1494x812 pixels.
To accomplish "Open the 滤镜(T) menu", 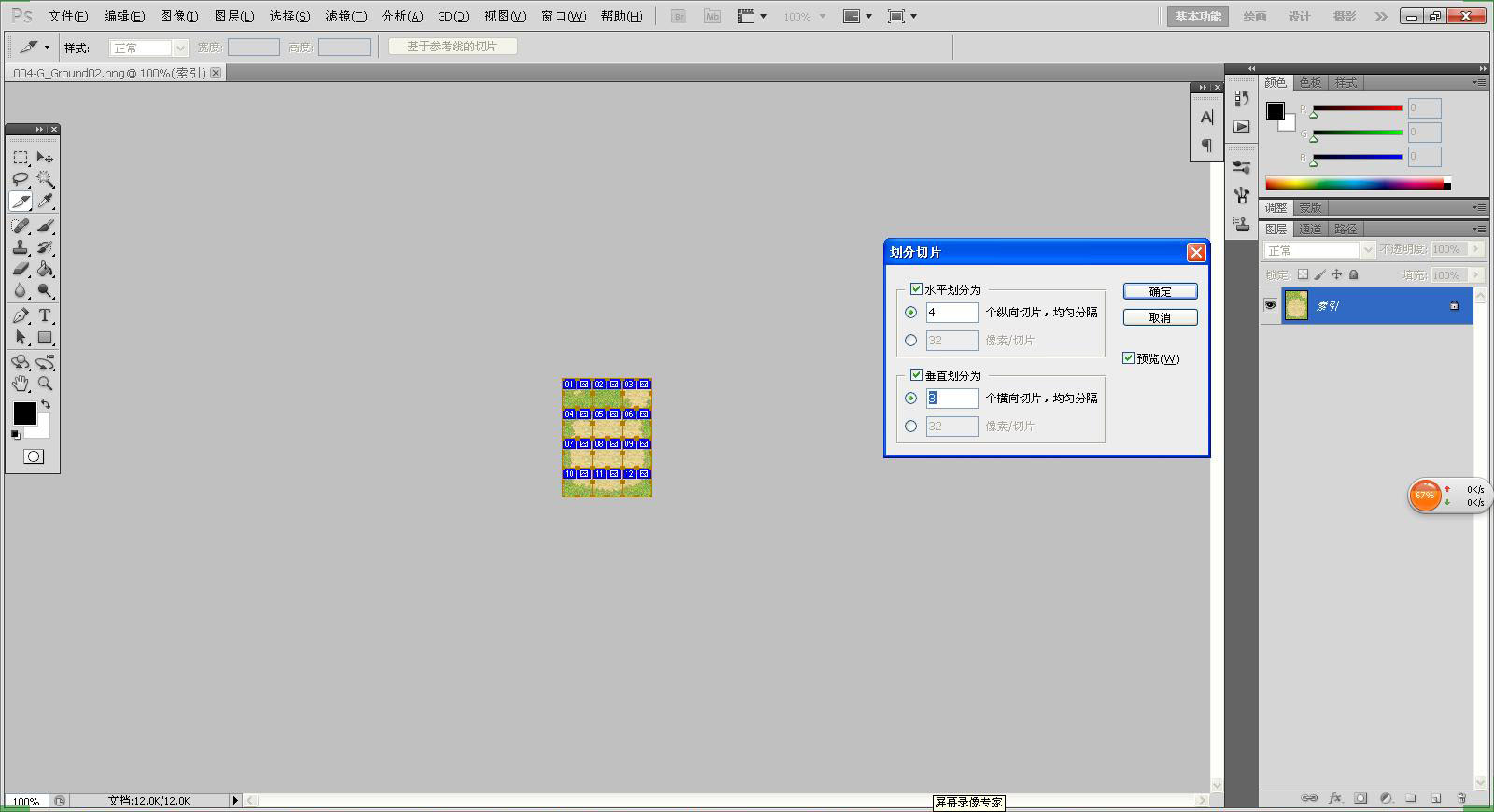I will pos(345,16).
